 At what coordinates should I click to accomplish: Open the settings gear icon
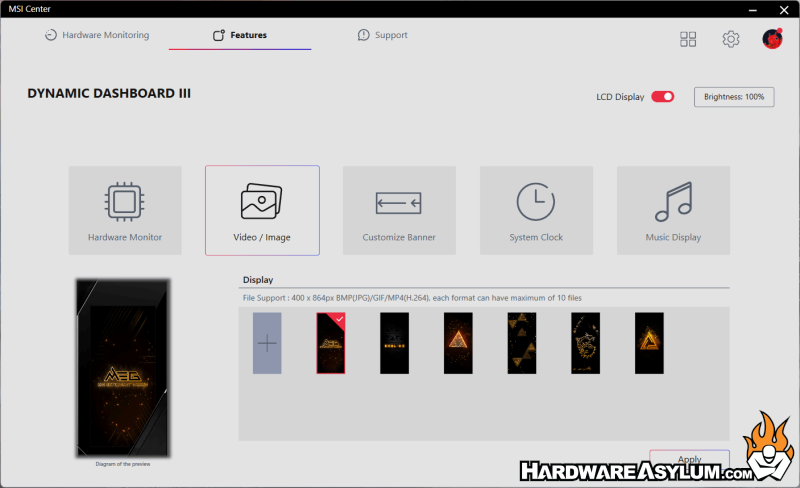pyautogui.click(x=731, y=39)
